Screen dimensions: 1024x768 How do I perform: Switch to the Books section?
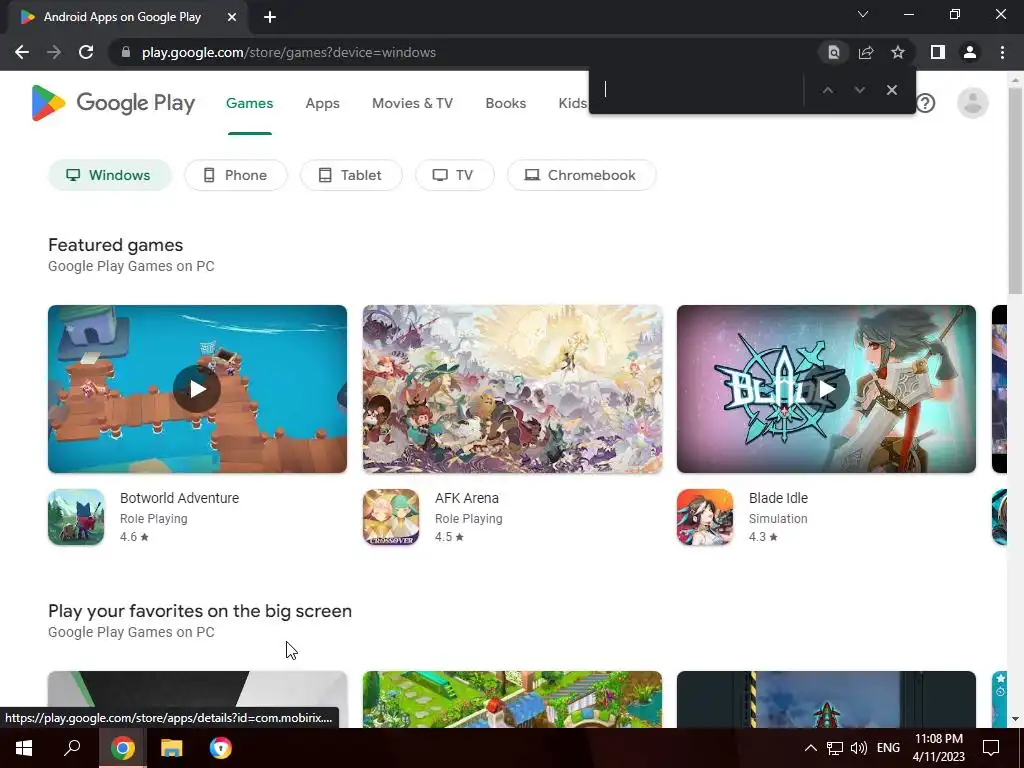pyautogui.click(x=505, y=103)
